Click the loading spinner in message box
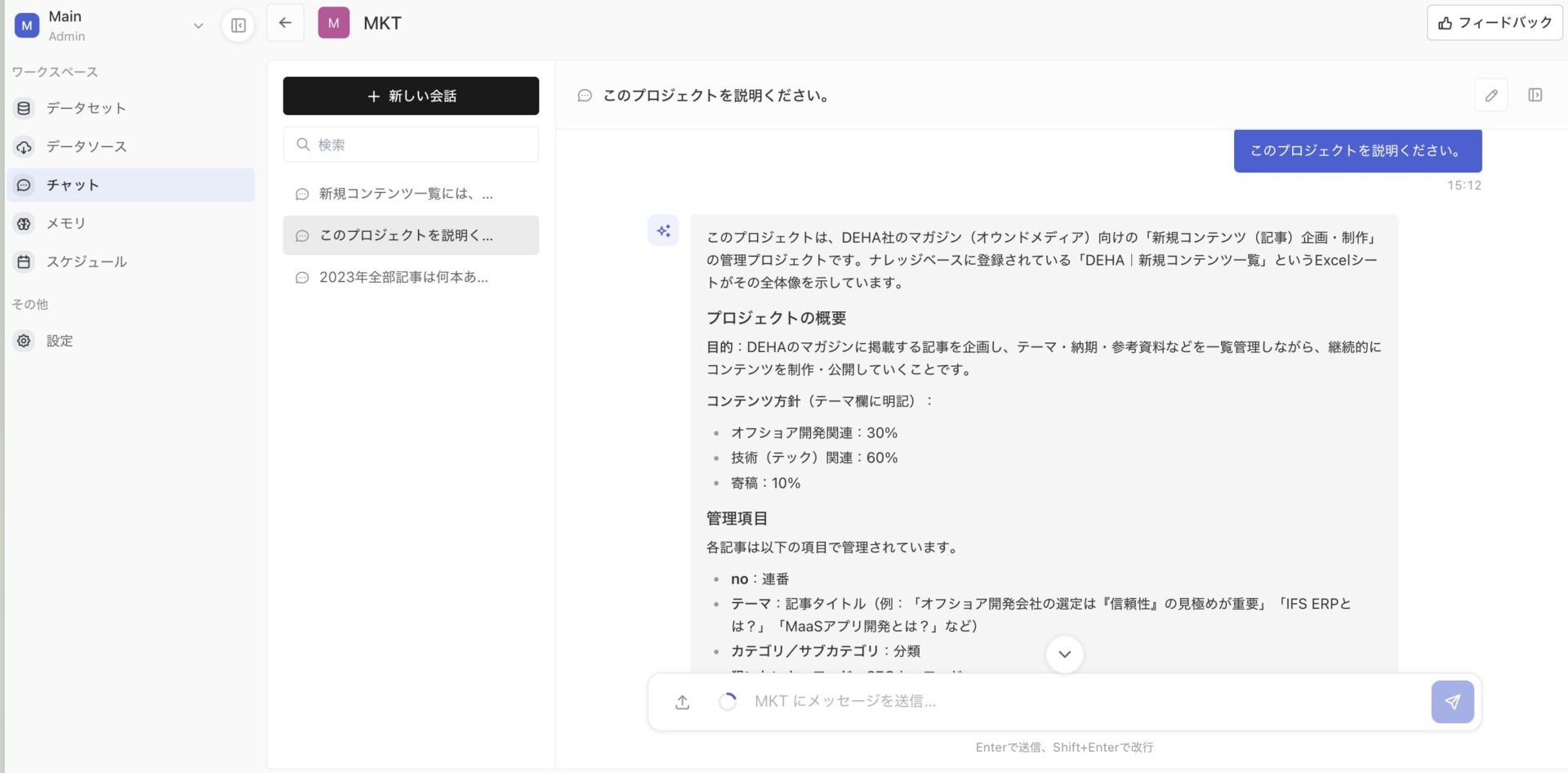Viewport: 1568px width, 773px height. (x=727, y=701)
